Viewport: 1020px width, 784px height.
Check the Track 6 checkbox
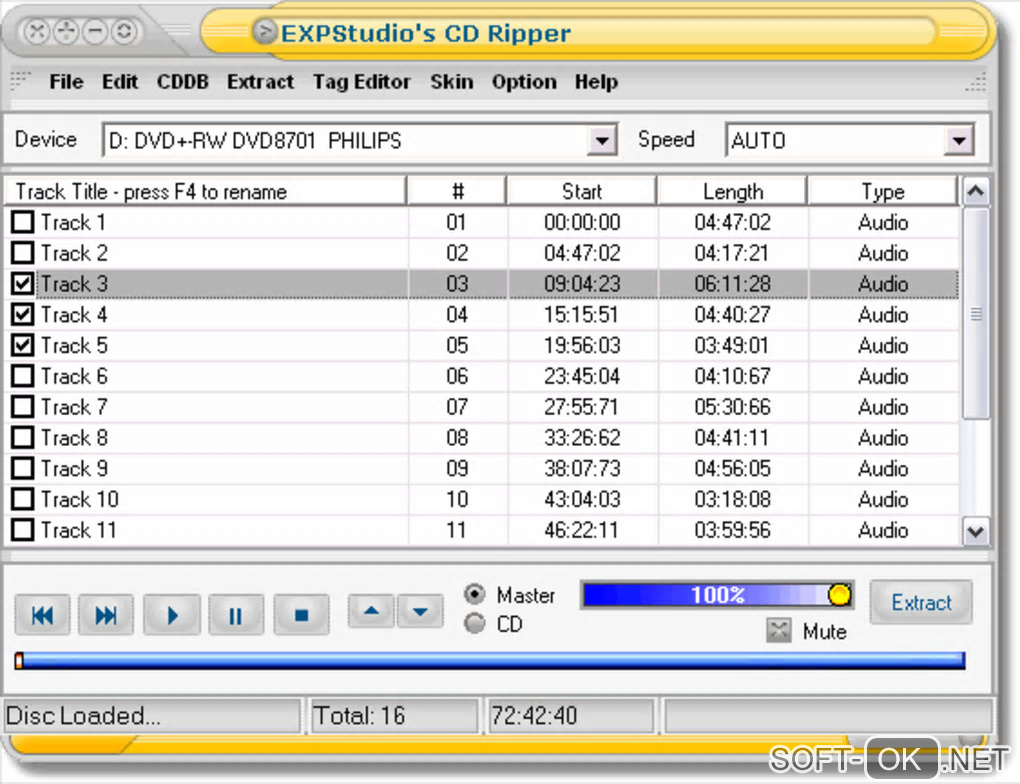pyautogui.click(x=23, y=376)
